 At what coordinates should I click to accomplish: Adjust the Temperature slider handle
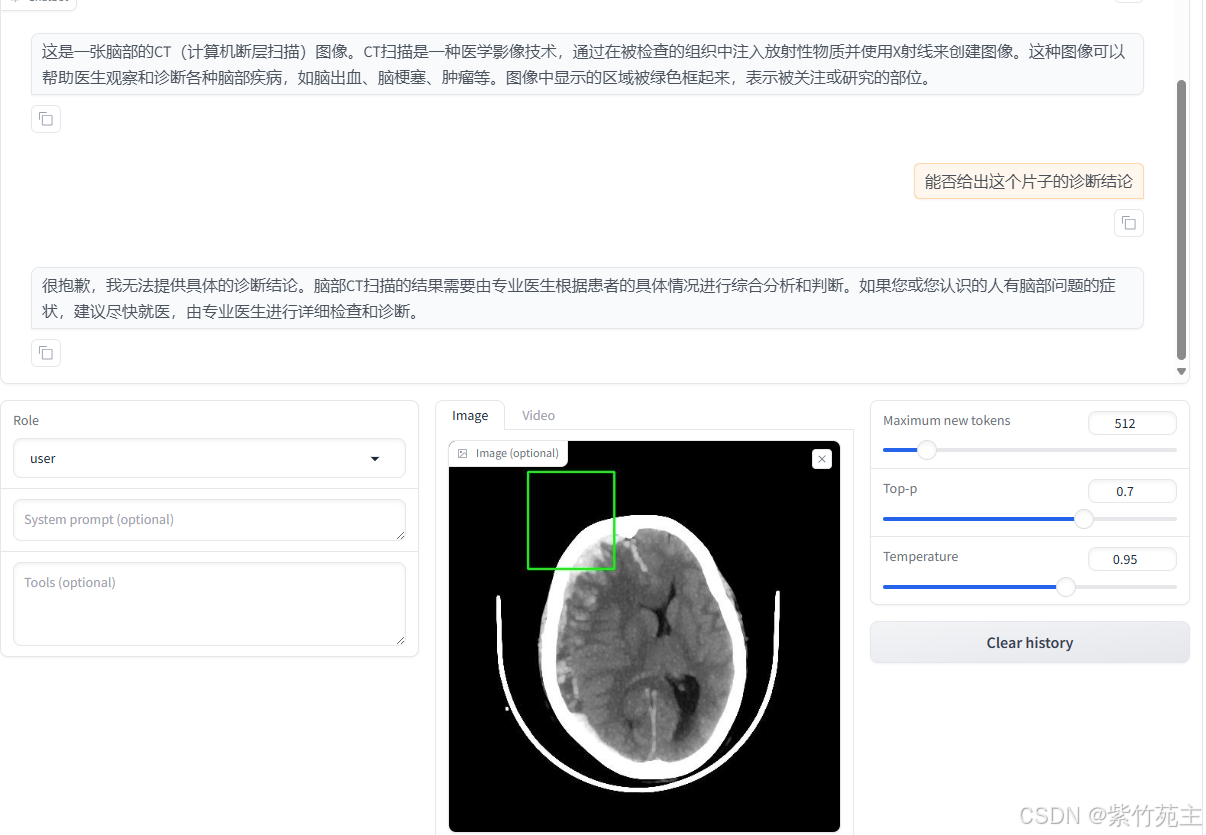coord(1066,587)
